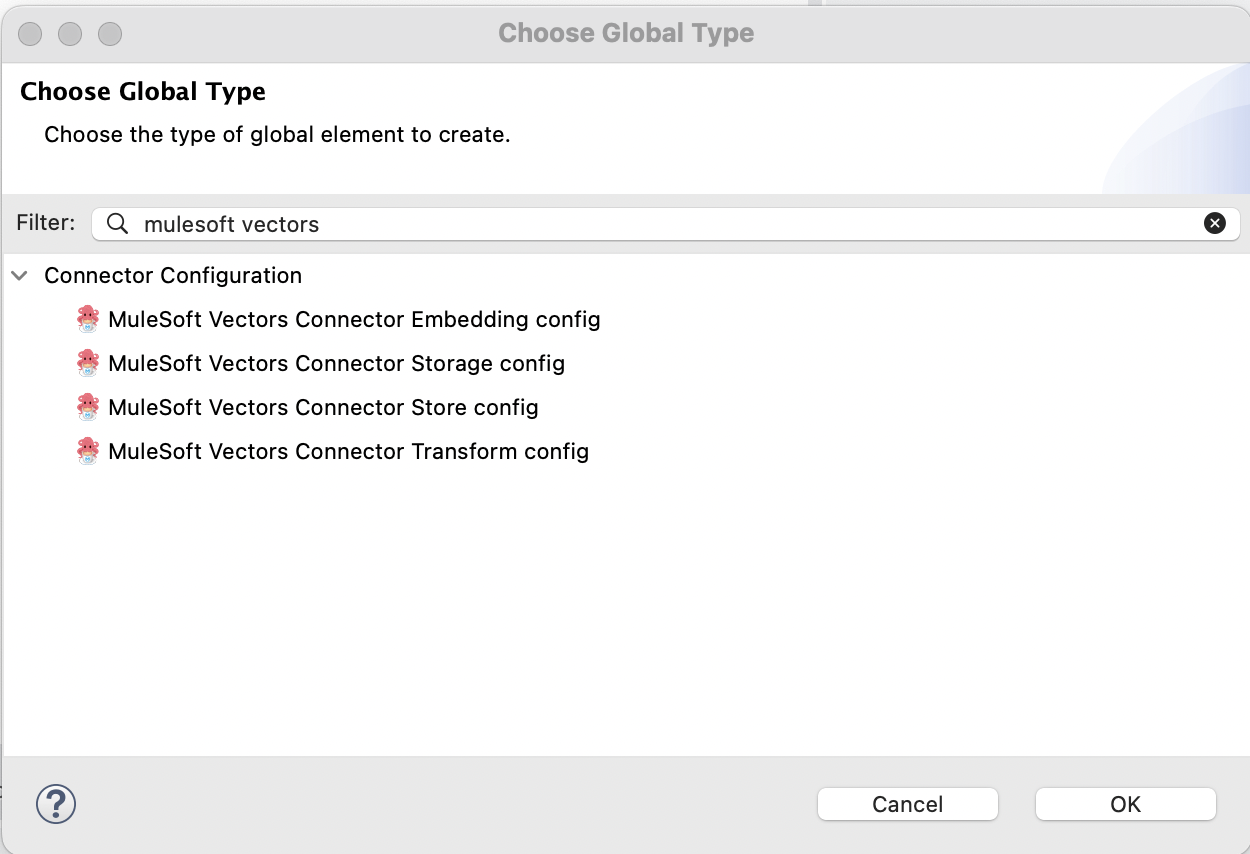The width and height of the screenshot is (1250, 854).
Task: Click the window zoom button in title bar
Action: 110,34
